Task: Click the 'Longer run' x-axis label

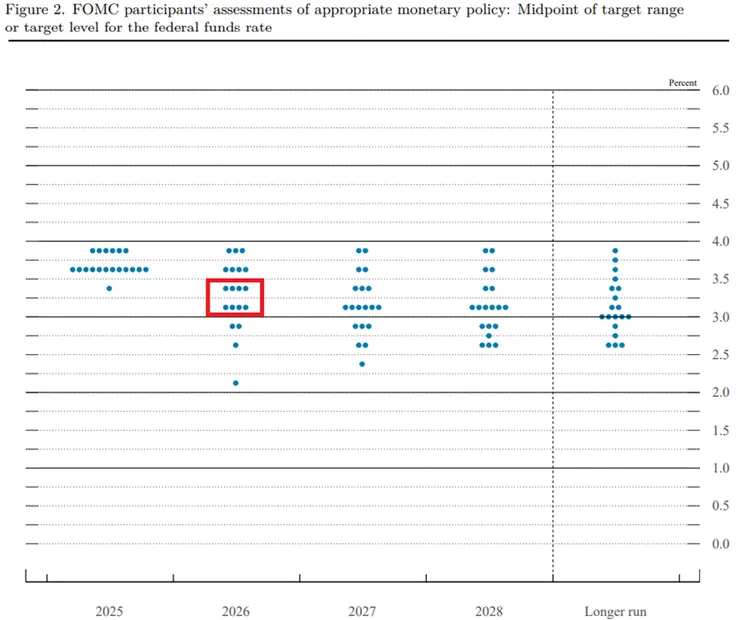Action: click(x=615, y=612)
